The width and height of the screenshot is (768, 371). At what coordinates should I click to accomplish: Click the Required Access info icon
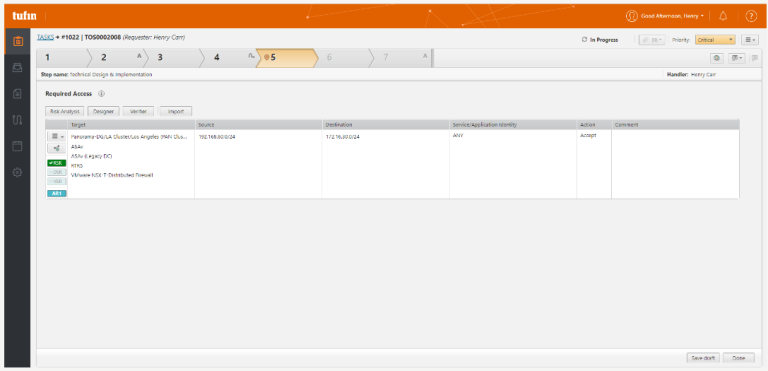101,94
